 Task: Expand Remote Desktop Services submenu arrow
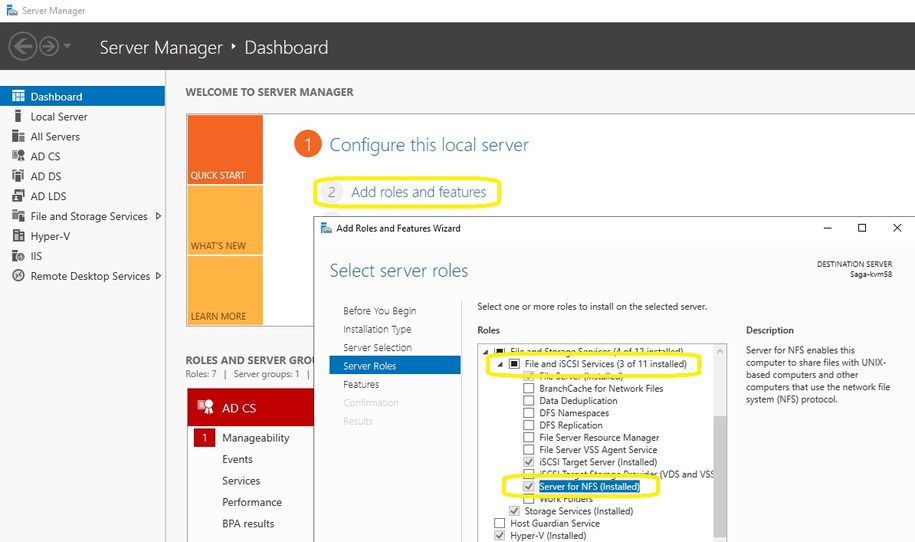click(158, 275)
